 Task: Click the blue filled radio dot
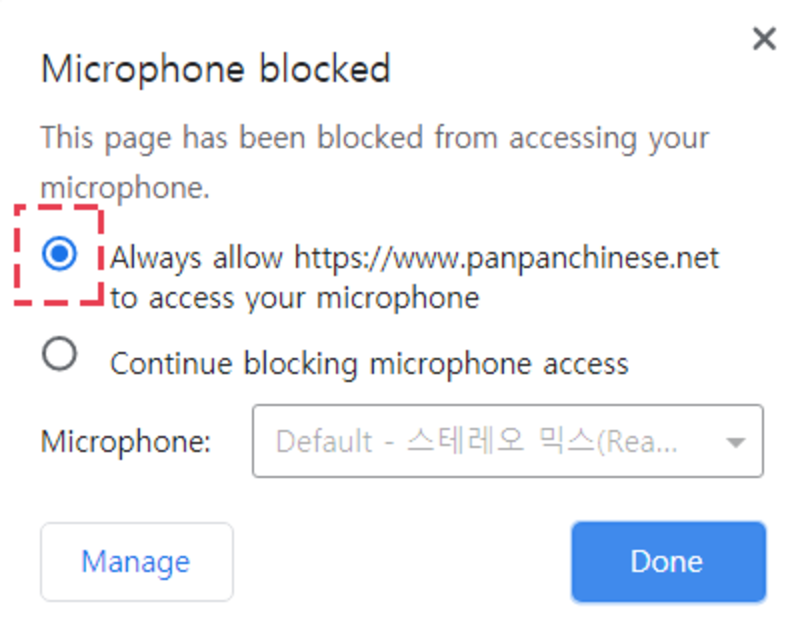[x=60, y=253]
